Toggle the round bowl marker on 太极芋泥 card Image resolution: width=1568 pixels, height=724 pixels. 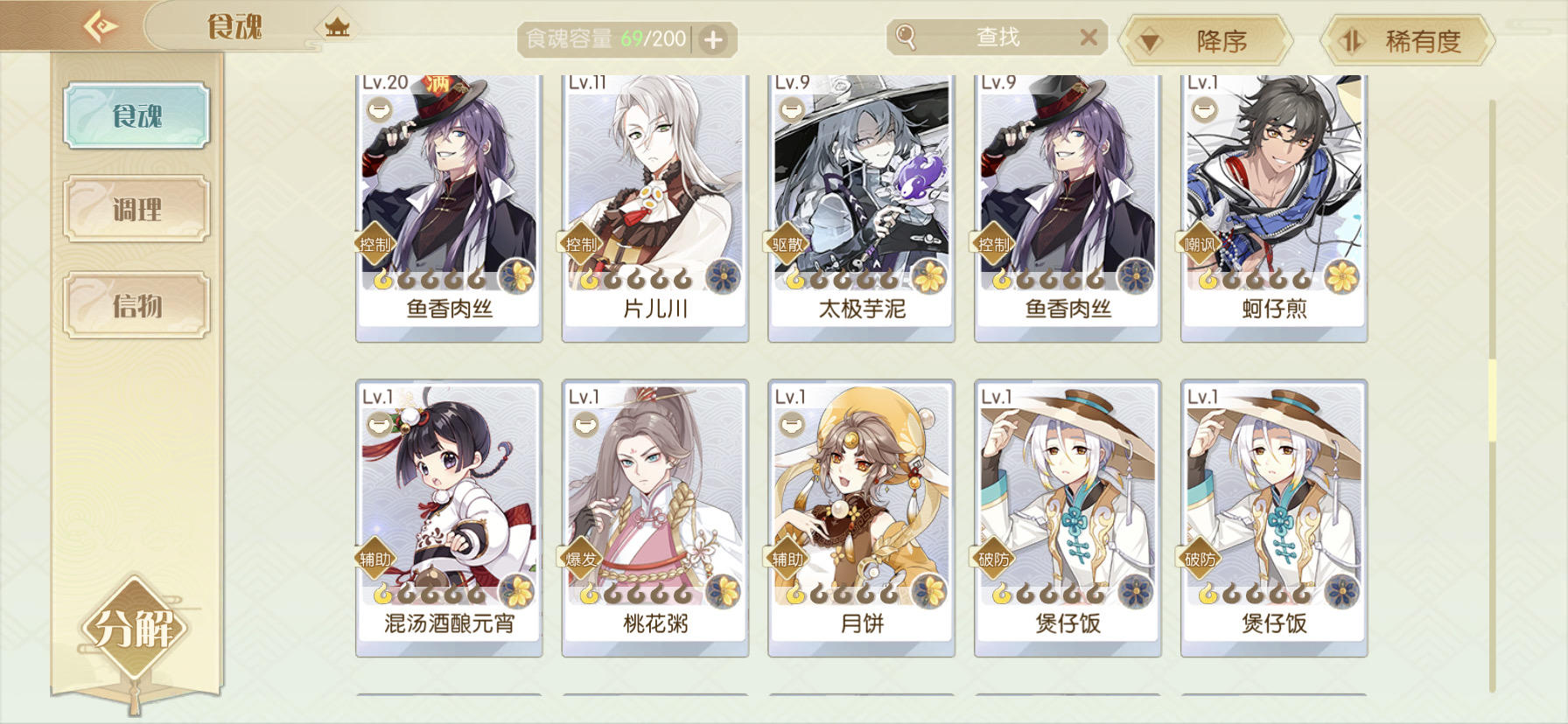pos(791,111)
